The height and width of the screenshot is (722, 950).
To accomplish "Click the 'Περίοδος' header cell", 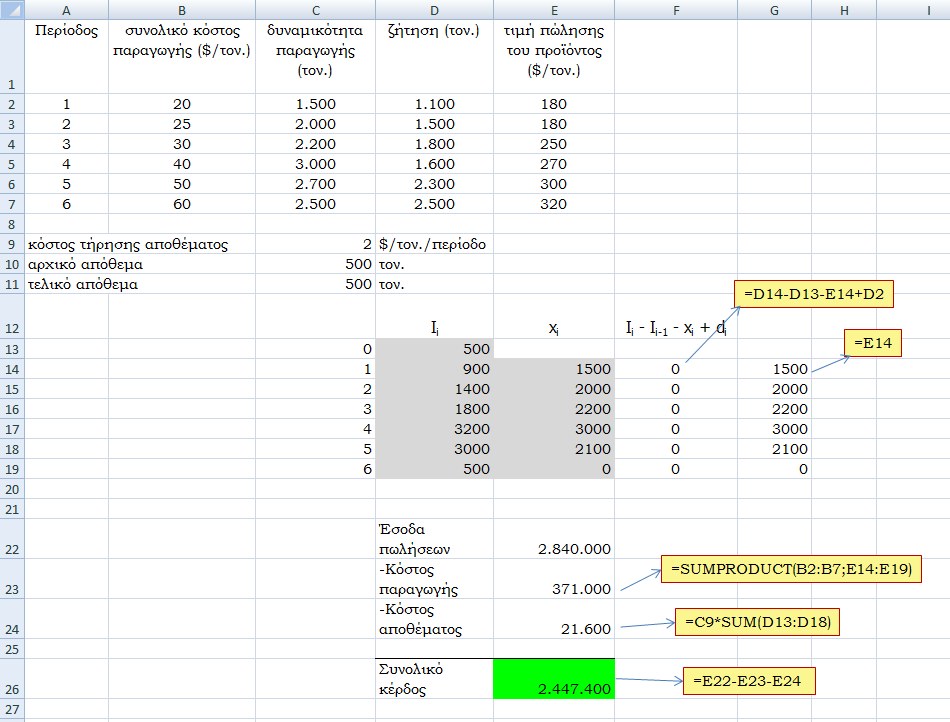I will point(67,57).
